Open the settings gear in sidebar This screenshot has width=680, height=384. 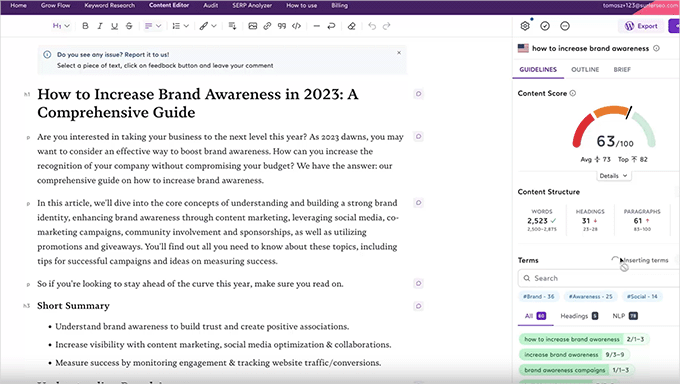pos(525,26)
